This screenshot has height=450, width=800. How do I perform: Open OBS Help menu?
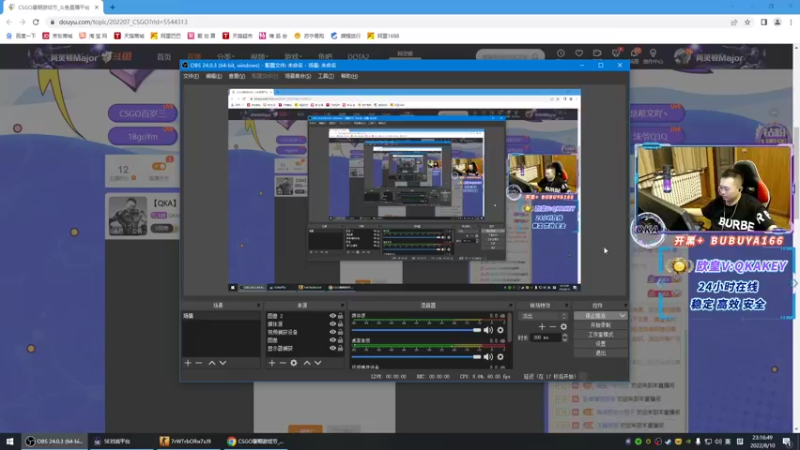click(349, 76)
